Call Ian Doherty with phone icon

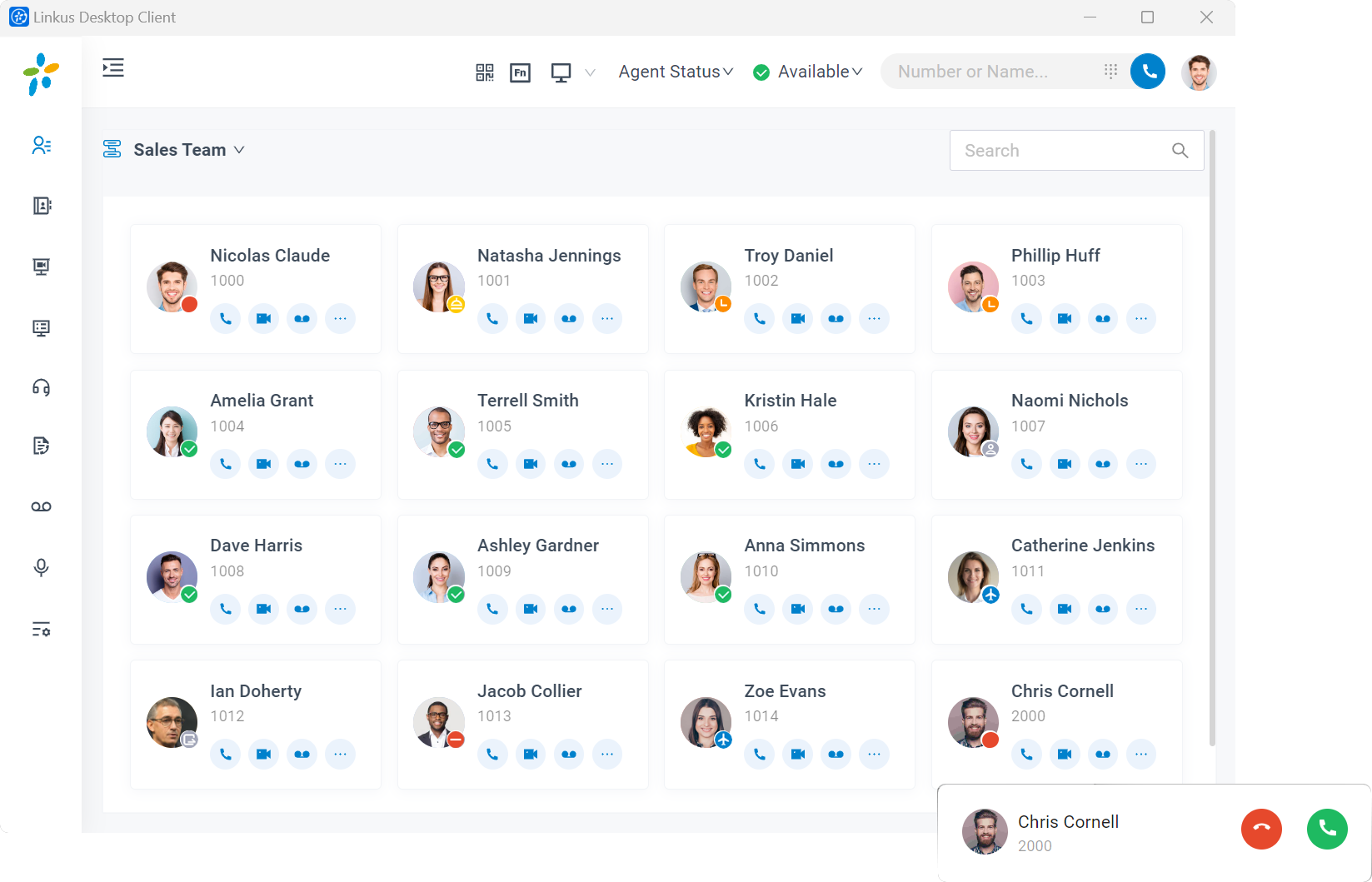click(x=226, y=754)
